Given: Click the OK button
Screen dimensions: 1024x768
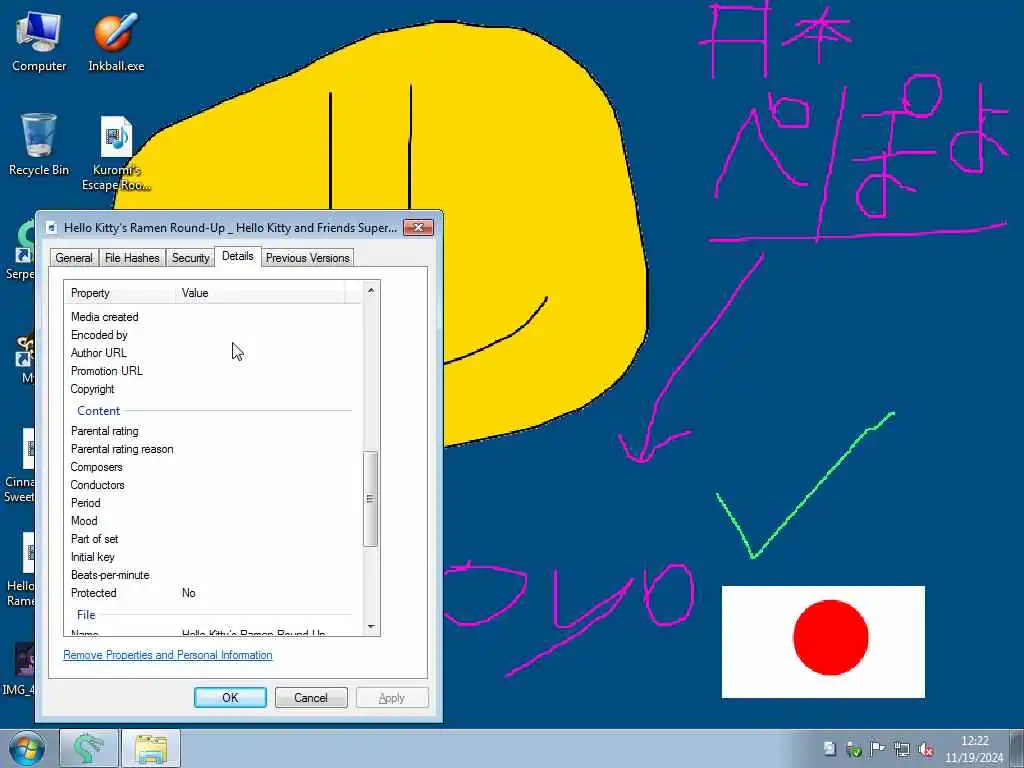Looking at the screenshot, I should tap(230, 697).
